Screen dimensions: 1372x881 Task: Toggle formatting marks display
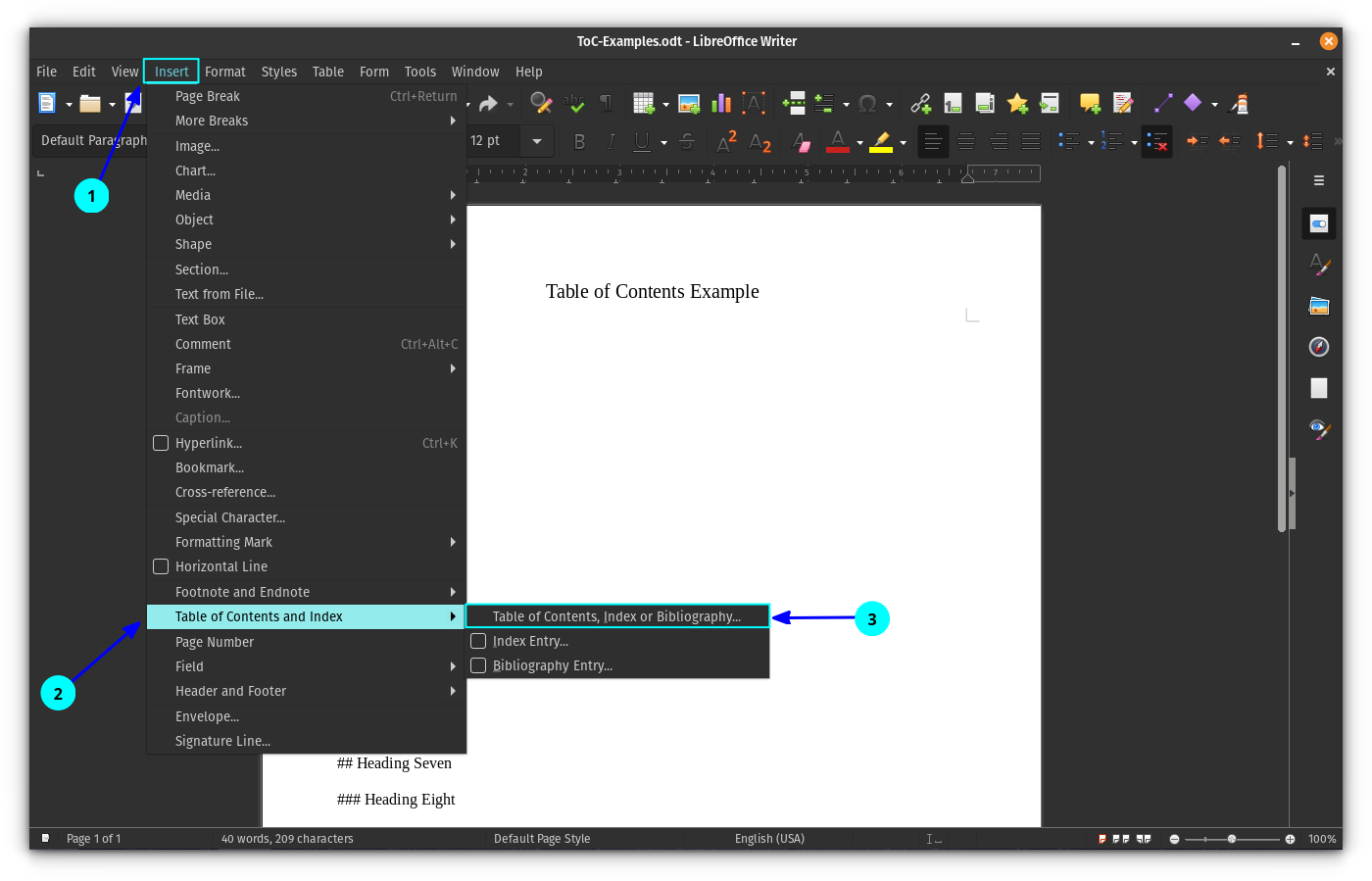[605, 103]
